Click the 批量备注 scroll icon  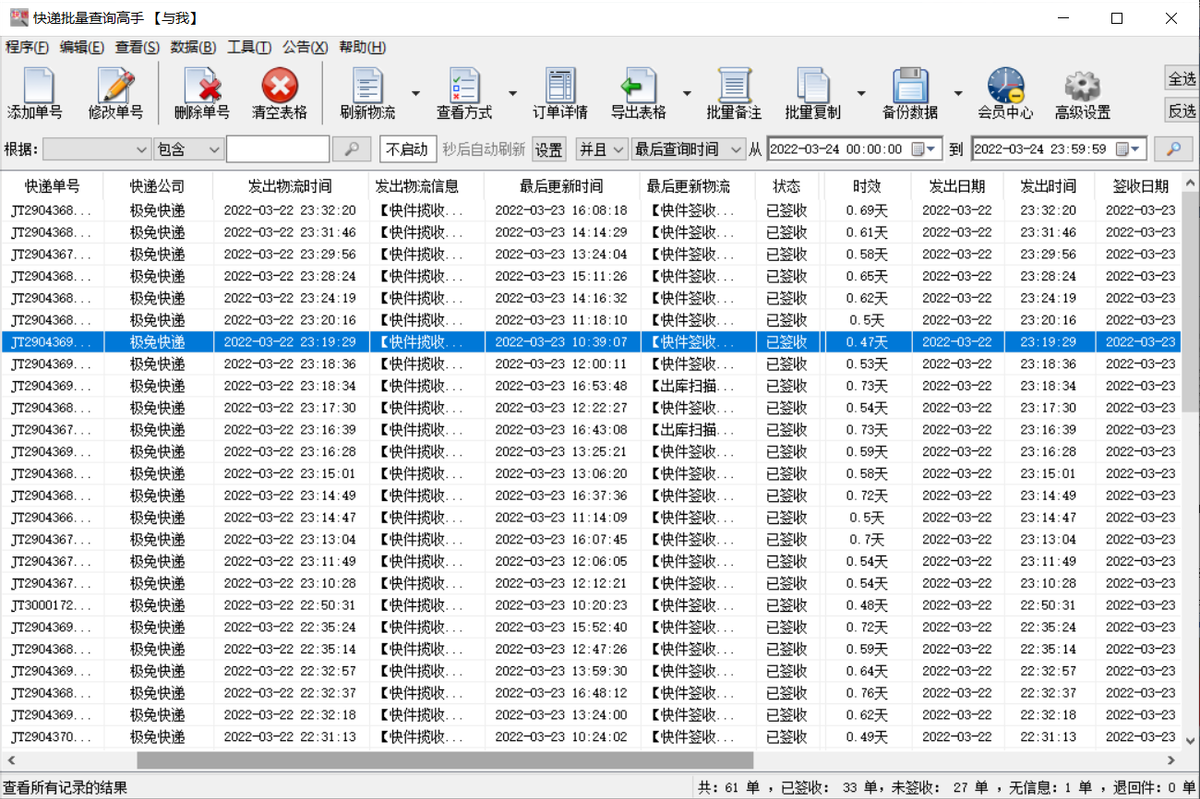(x=734, y=86)
